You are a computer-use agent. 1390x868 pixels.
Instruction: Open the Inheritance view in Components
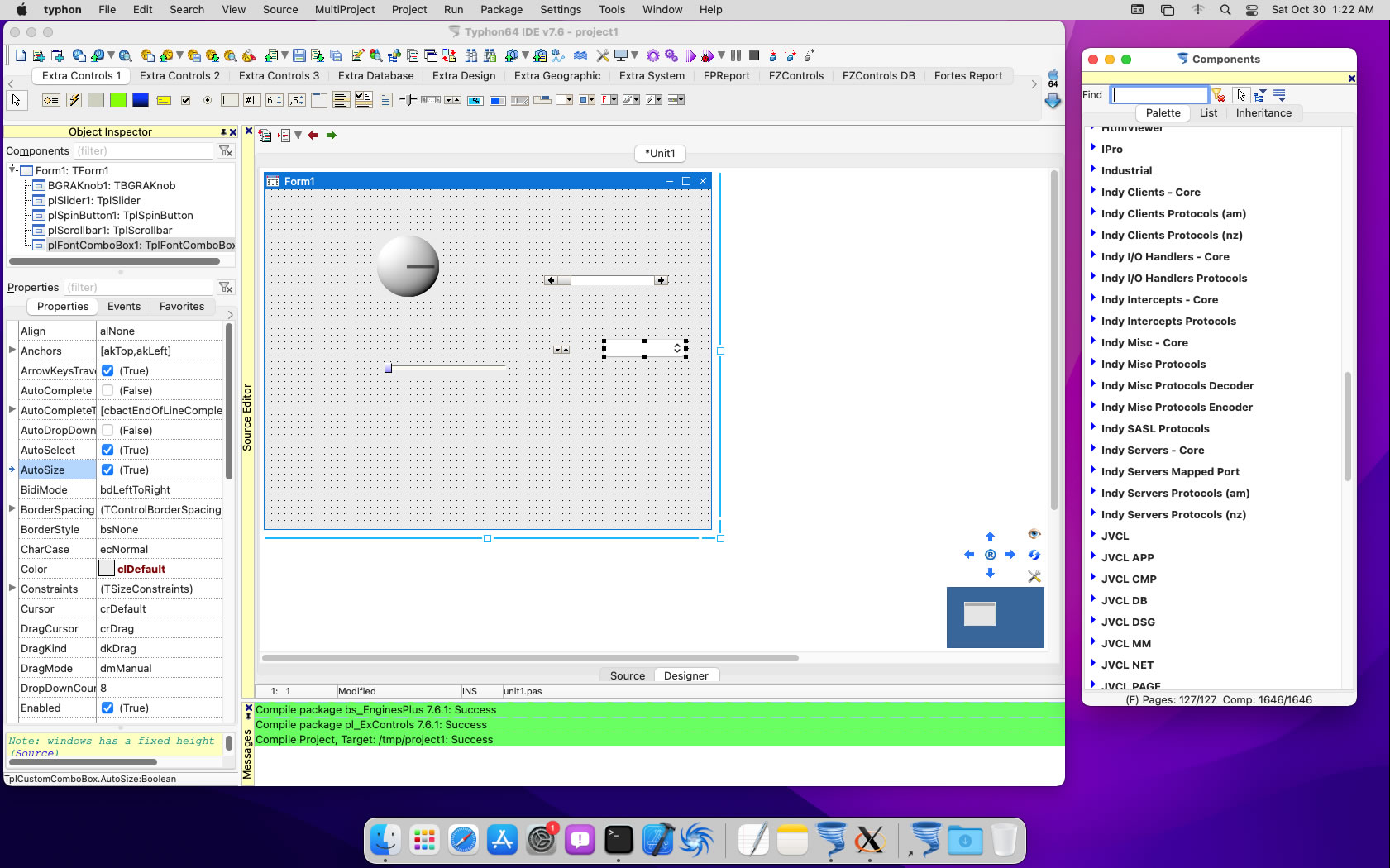tap(1263, 113)
